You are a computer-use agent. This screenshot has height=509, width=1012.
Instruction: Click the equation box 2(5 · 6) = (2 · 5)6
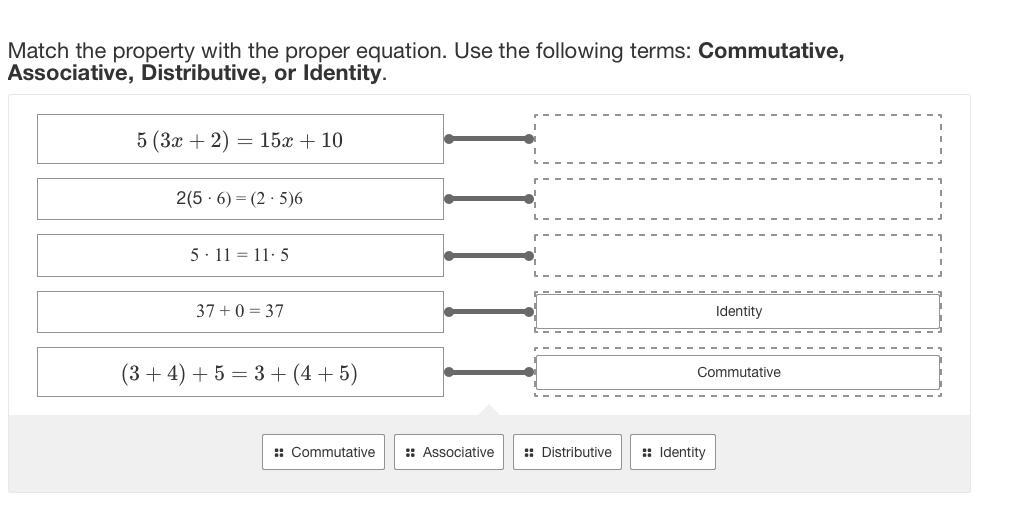(240, 198)
